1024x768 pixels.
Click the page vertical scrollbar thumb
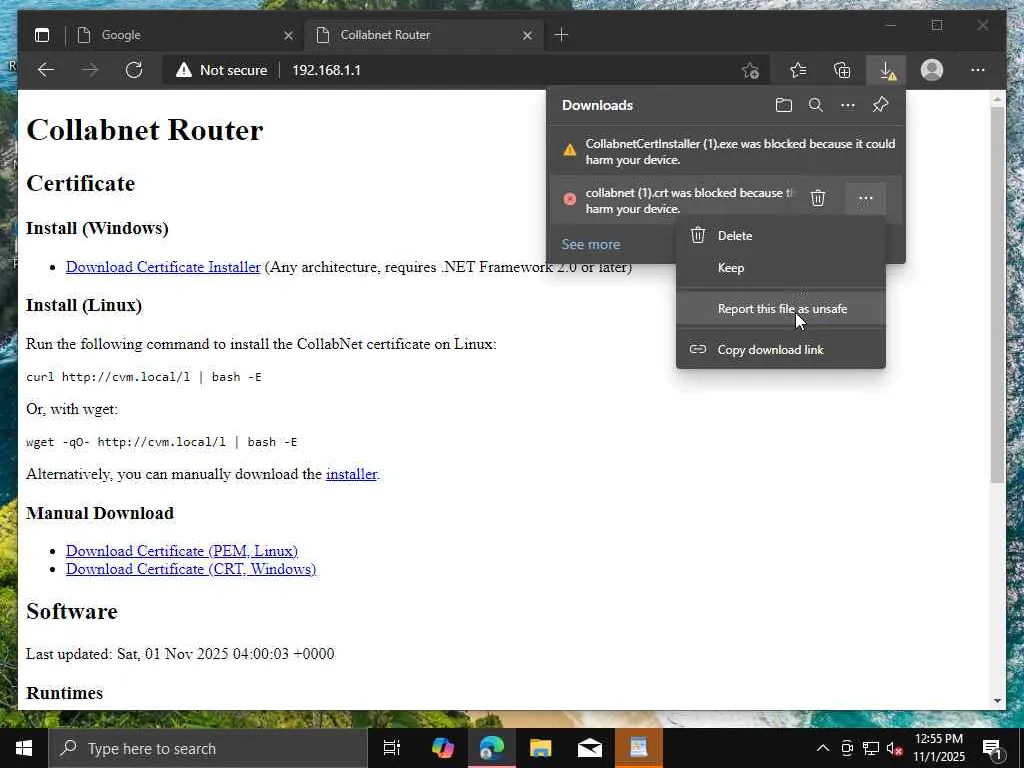997,295
